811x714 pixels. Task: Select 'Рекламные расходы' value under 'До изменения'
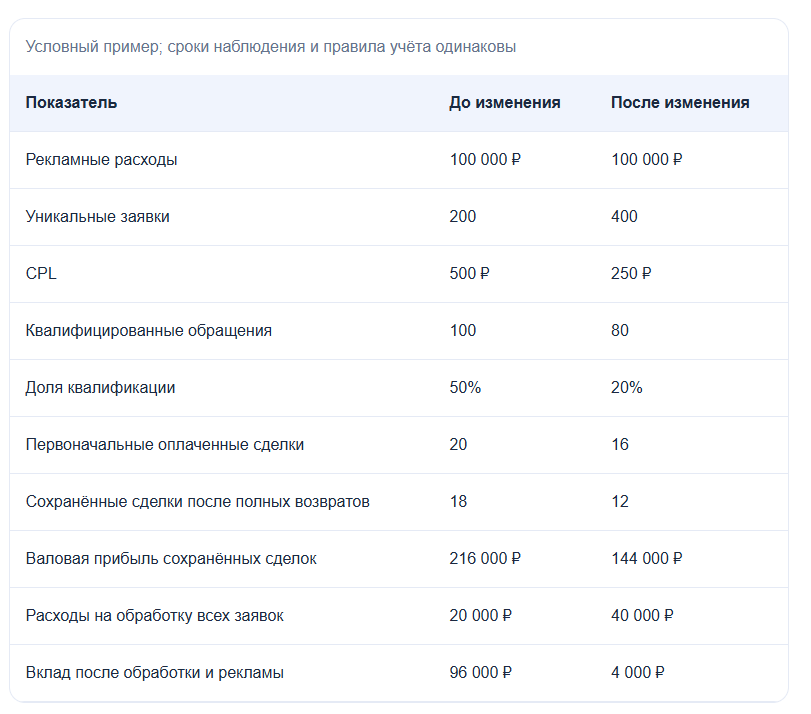[485, 159]
